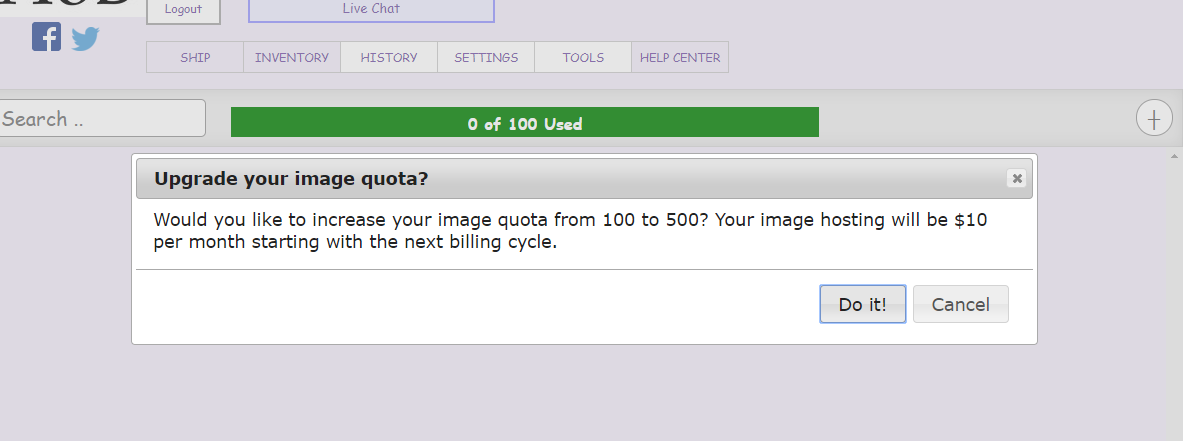Confirm the upgrade with Do it!
Image resolution: width=1183 pixels, height=441 pixels.
862,304
